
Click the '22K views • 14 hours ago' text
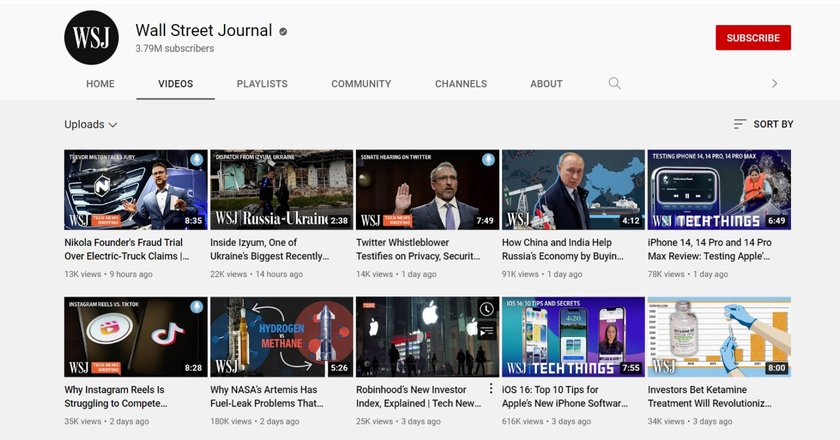(257, 274)
